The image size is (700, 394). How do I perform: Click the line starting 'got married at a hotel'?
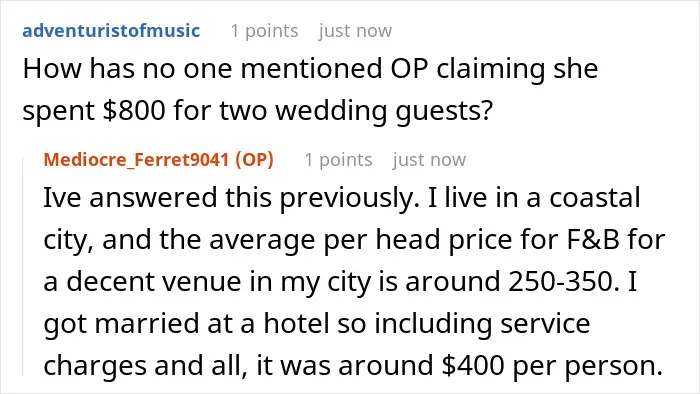[317, 323]
